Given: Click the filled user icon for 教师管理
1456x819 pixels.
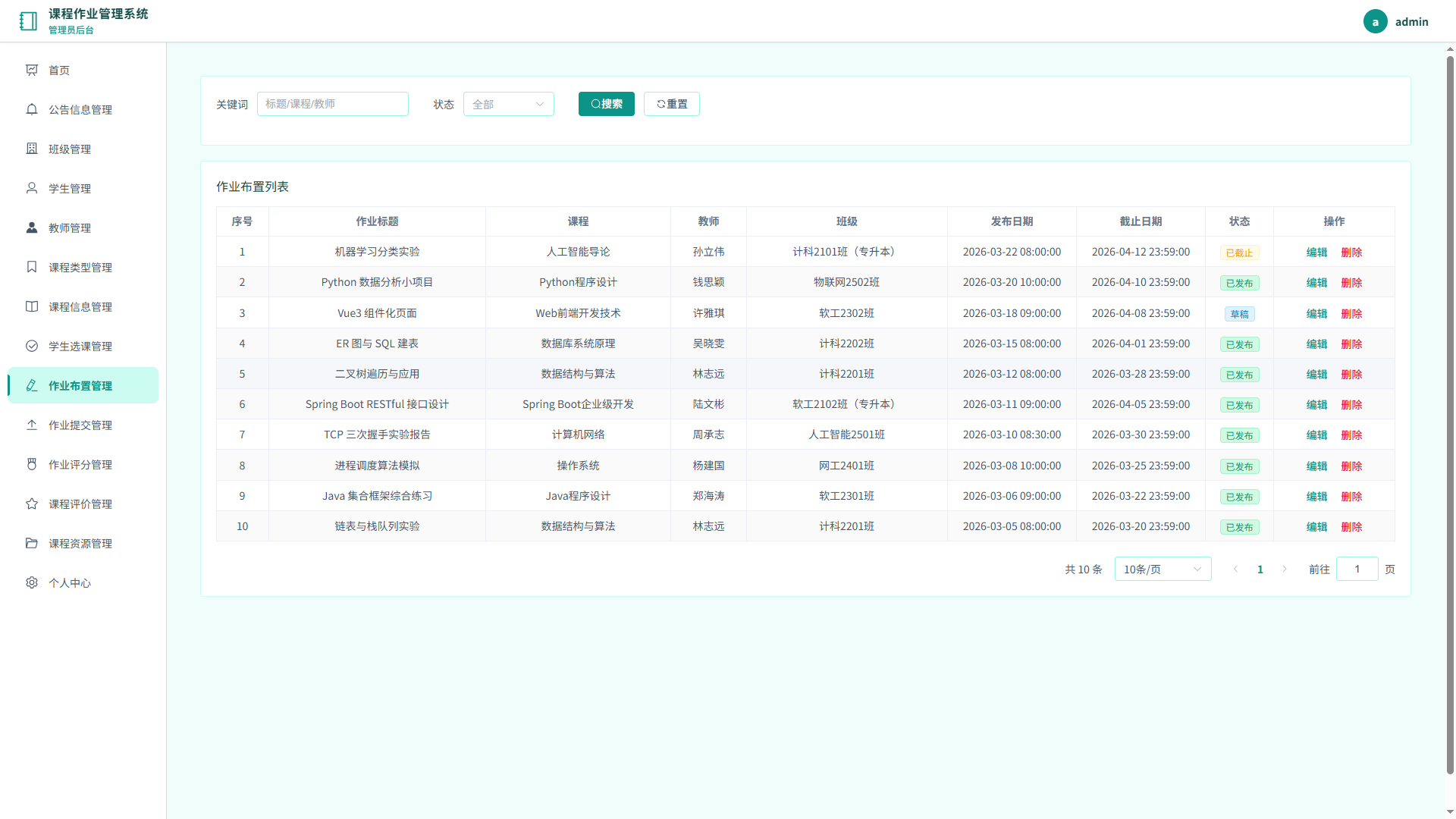Looking at the screenshot, I should 32,227.
